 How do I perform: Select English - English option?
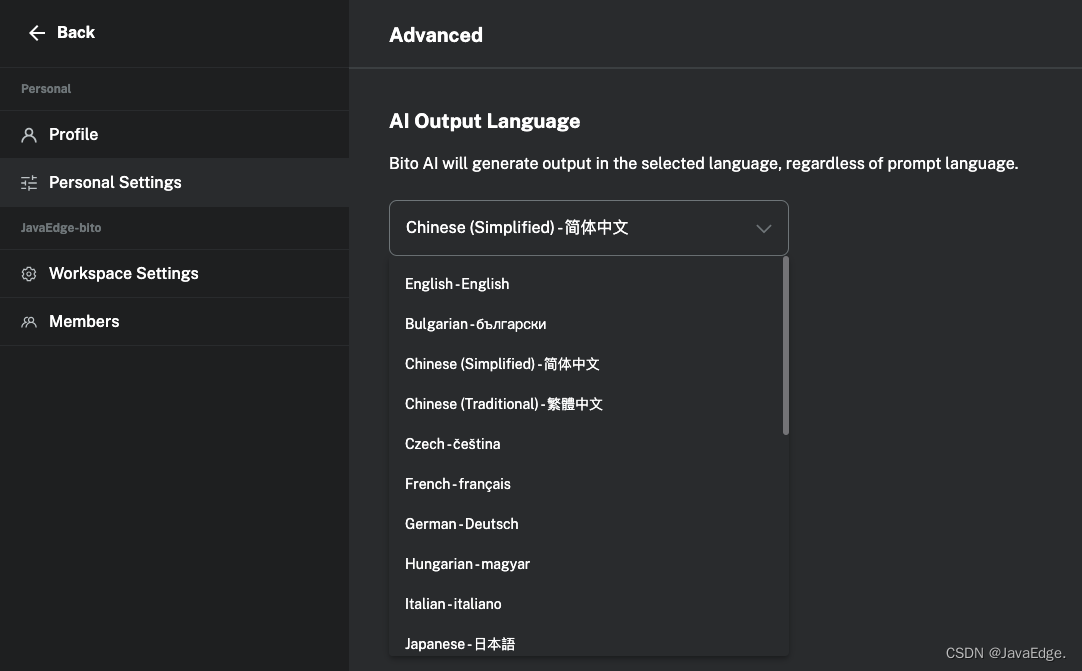(586, 284)
